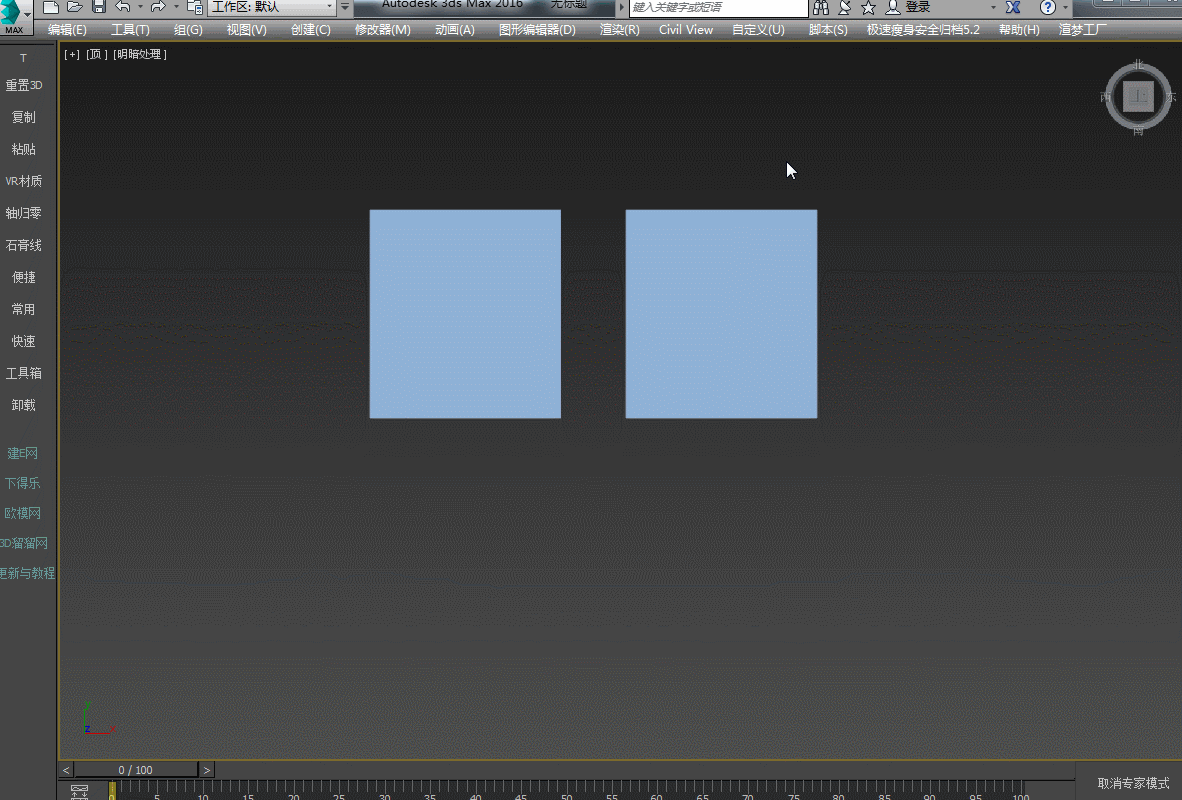The width and height of the screenshot is (1182, 800).
Task: Open the 3ds Max application menu logo
Action: point(14,16)
